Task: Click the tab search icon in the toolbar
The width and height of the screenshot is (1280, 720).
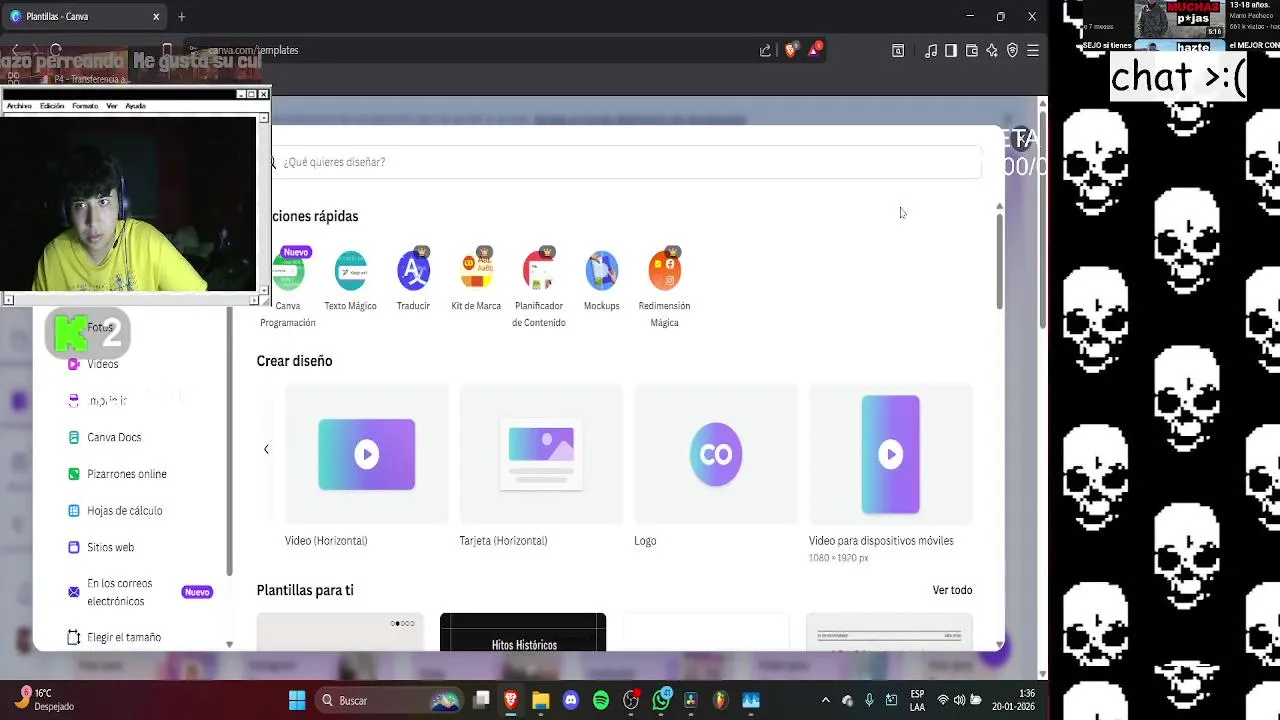Action: click(x=898, y=50)
